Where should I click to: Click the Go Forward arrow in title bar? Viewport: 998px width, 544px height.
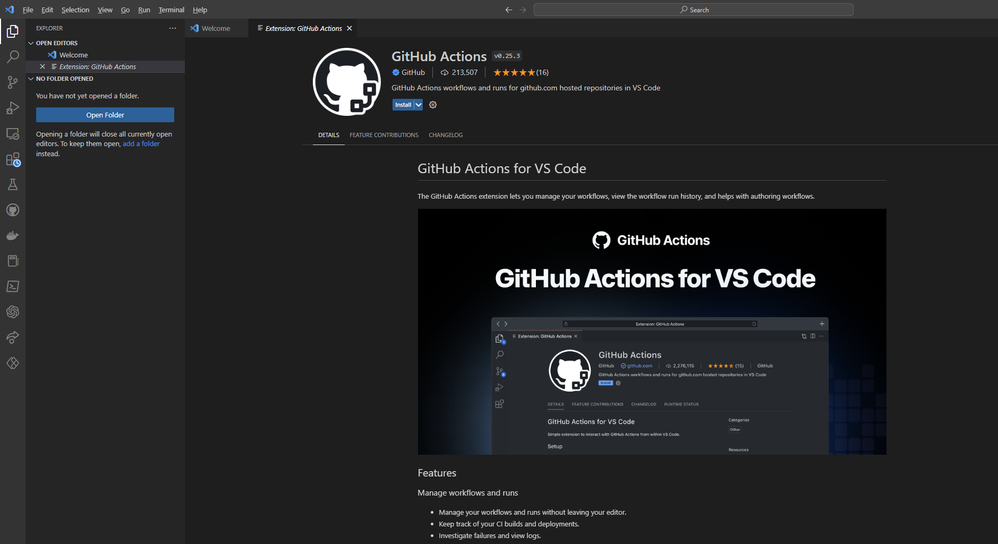(x=523, y=10)
